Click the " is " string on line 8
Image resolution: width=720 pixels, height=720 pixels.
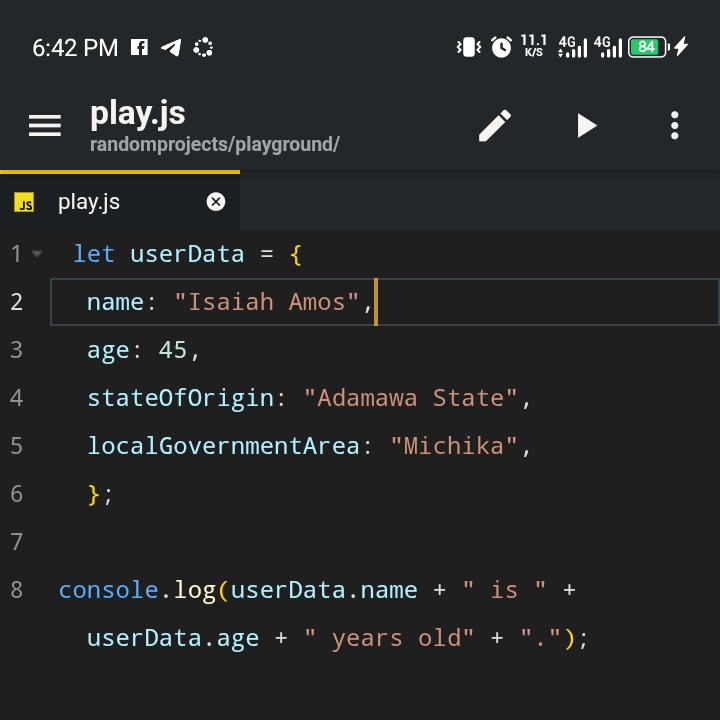(504, 589)
